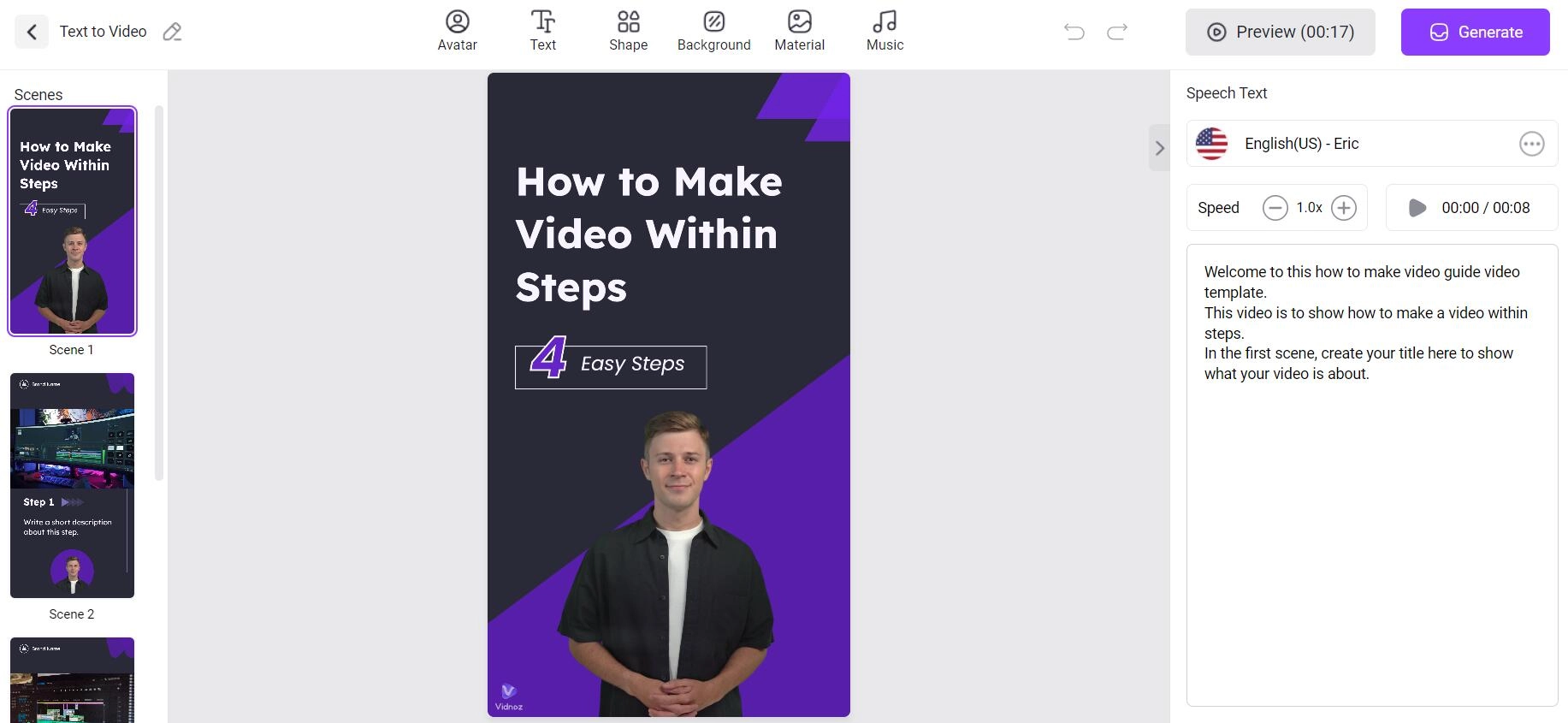Decrease speech speed with minus button

pyautogui.click(x=1275, y=208)
